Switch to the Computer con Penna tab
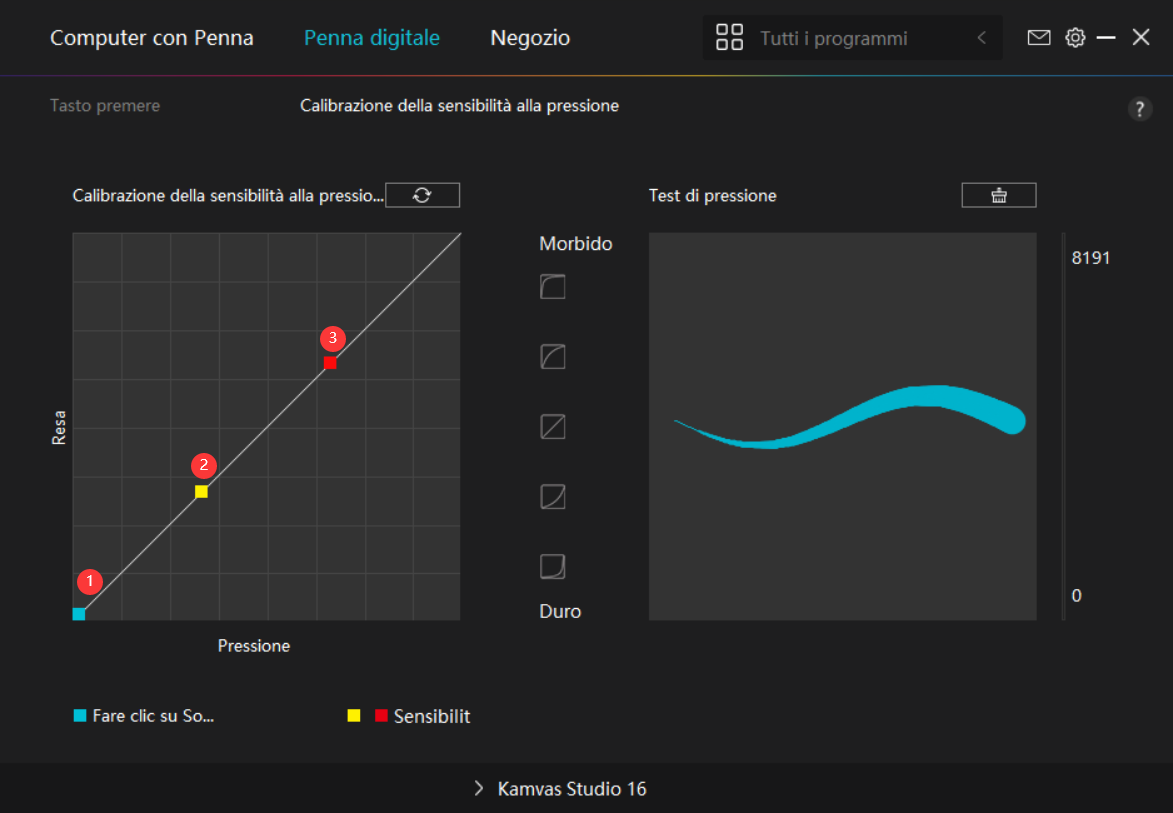1173x813 pixels. pyautogui.click(x=152, y=38)
